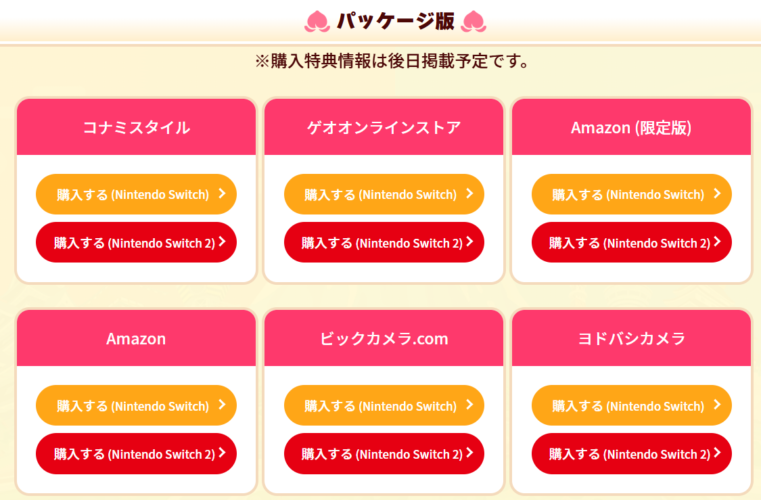The width and height of the screenshot is (761, 500).
Task: Buy Nintendo Switch 2 version at Amazon (限定版)
Action: click(x=631, y=242)
